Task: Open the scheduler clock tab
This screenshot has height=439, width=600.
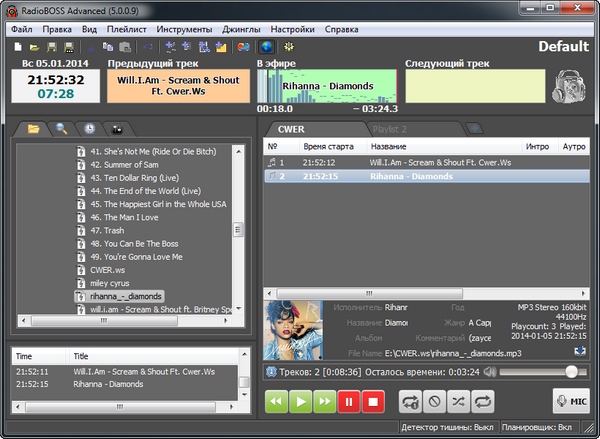Action: pos(89,129)
